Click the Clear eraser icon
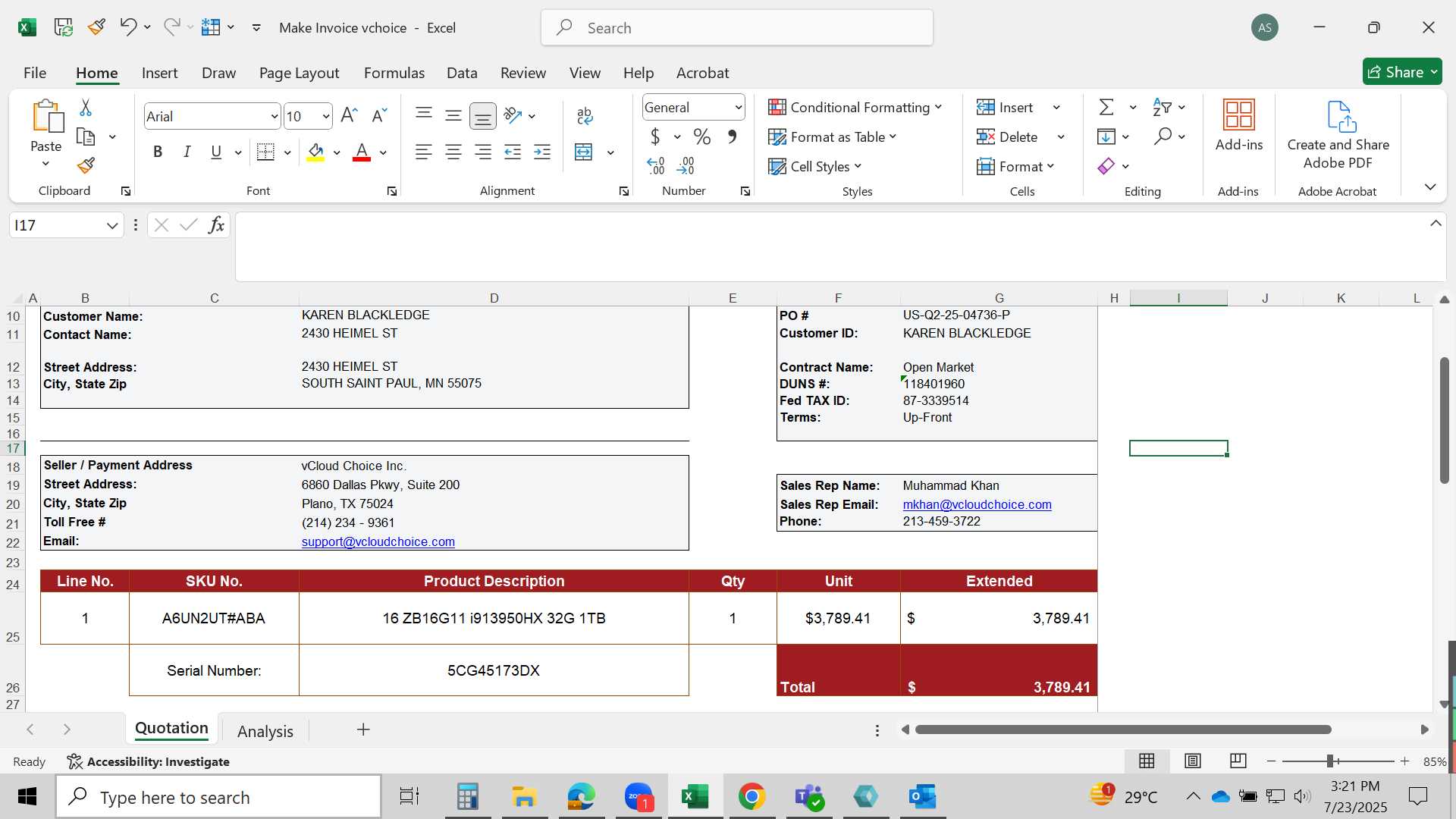Viewport: 1456px width, 819px height. pos(1106,166)
